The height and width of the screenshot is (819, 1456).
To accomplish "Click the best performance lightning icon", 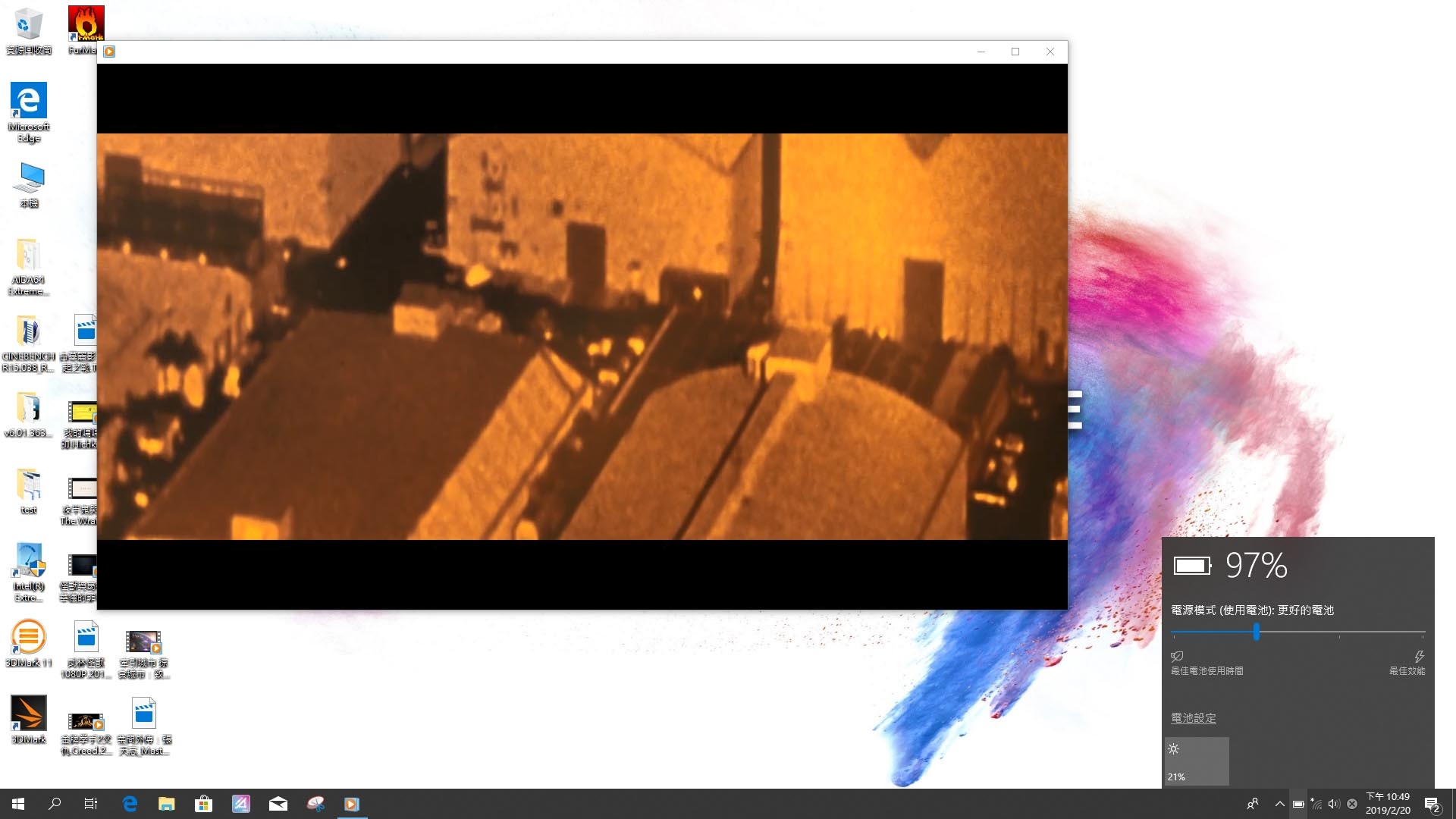I will point(1419,656).
